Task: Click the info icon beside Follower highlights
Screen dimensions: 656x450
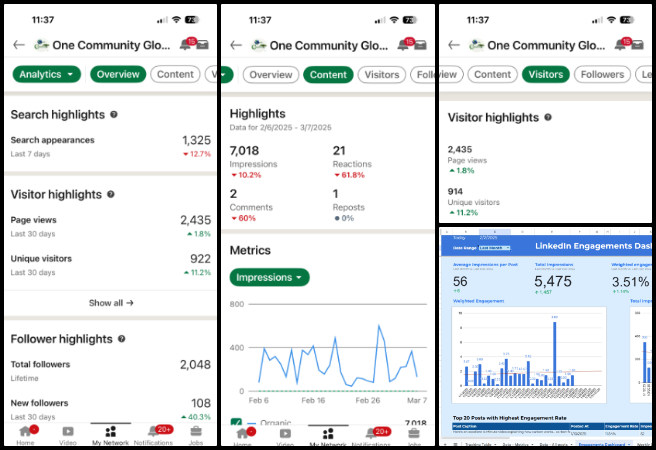Action: click(x=121, y=339)
